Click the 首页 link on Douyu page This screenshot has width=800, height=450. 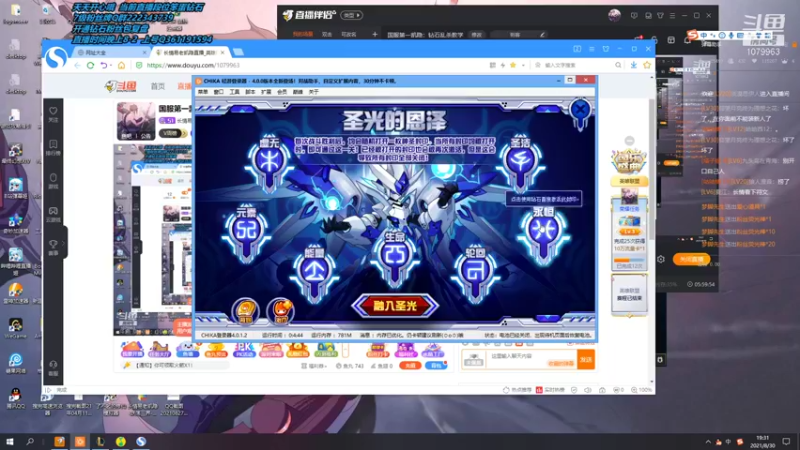(158, 86)
